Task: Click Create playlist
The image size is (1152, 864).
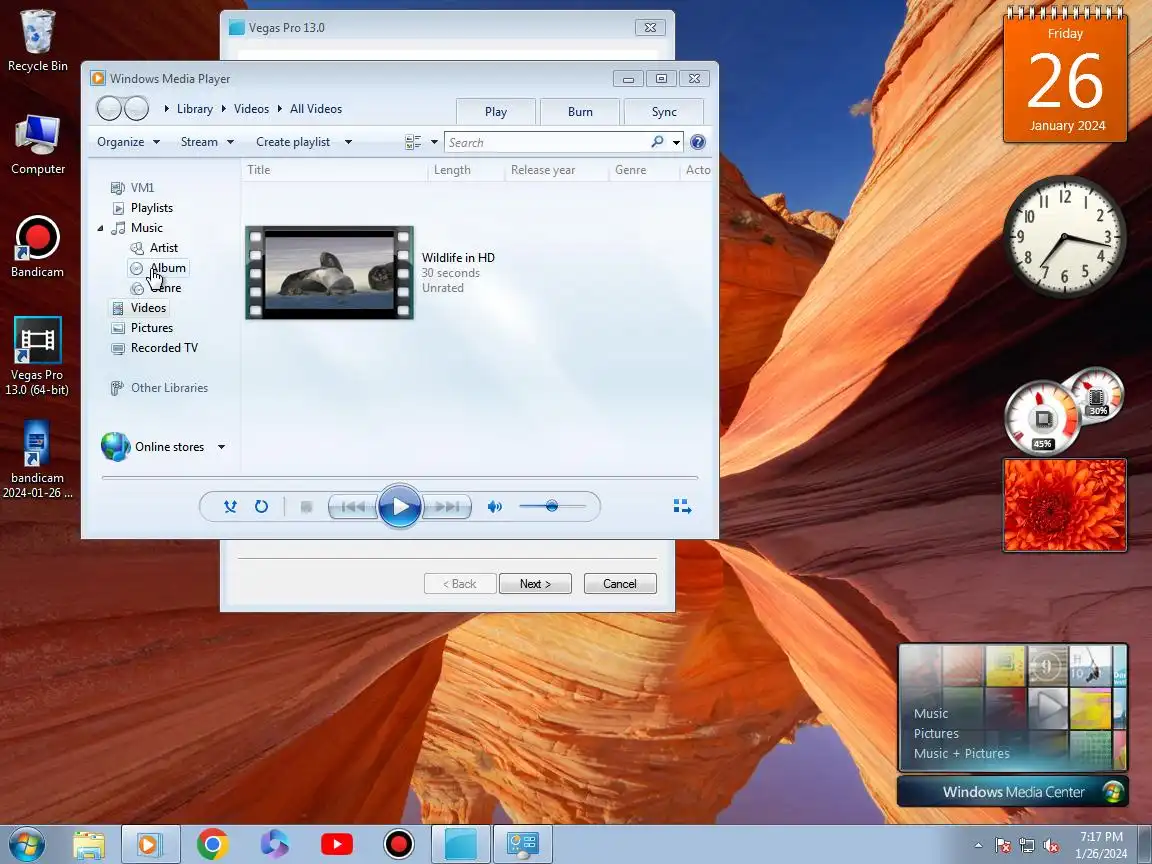Action: click(x=292, y=142)
